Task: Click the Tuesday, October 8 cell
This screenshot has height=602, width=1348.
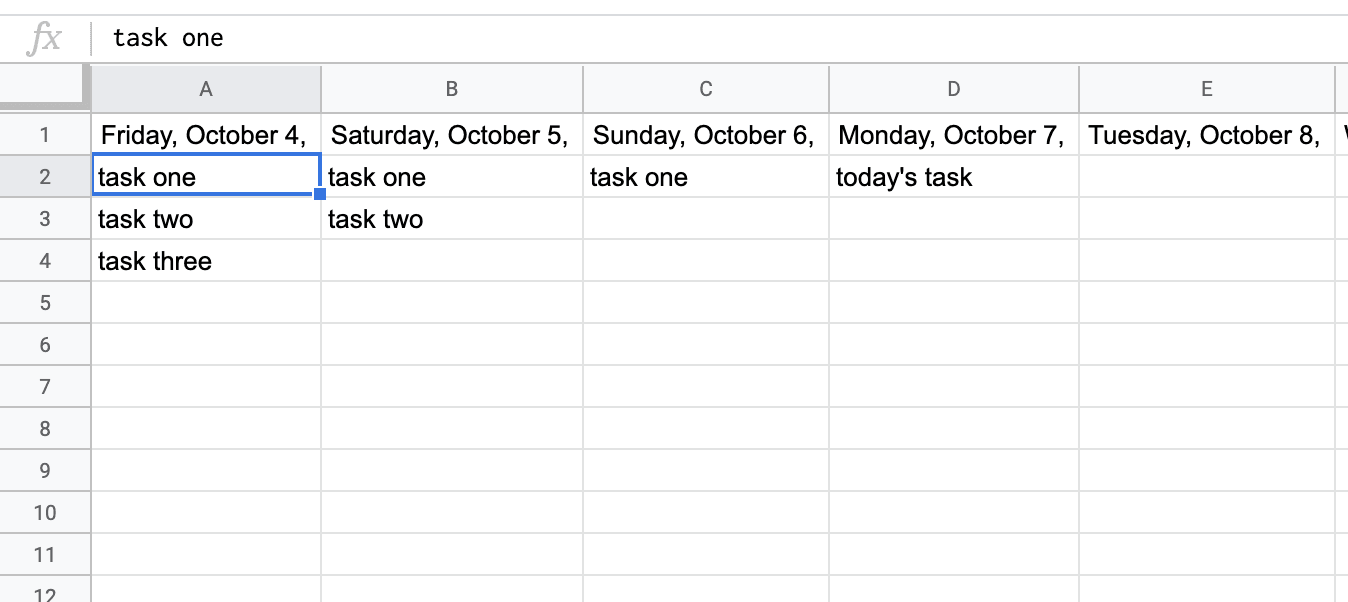Action: [x=1206, y=135]
